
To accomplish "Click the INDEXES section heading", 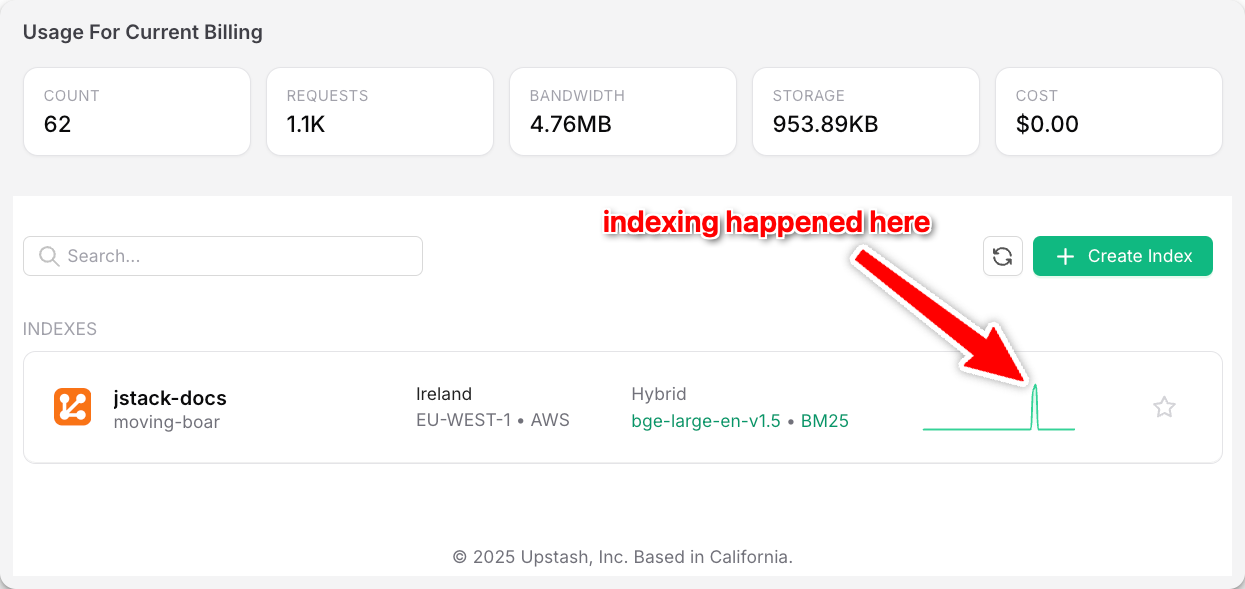I will [60, 329].
